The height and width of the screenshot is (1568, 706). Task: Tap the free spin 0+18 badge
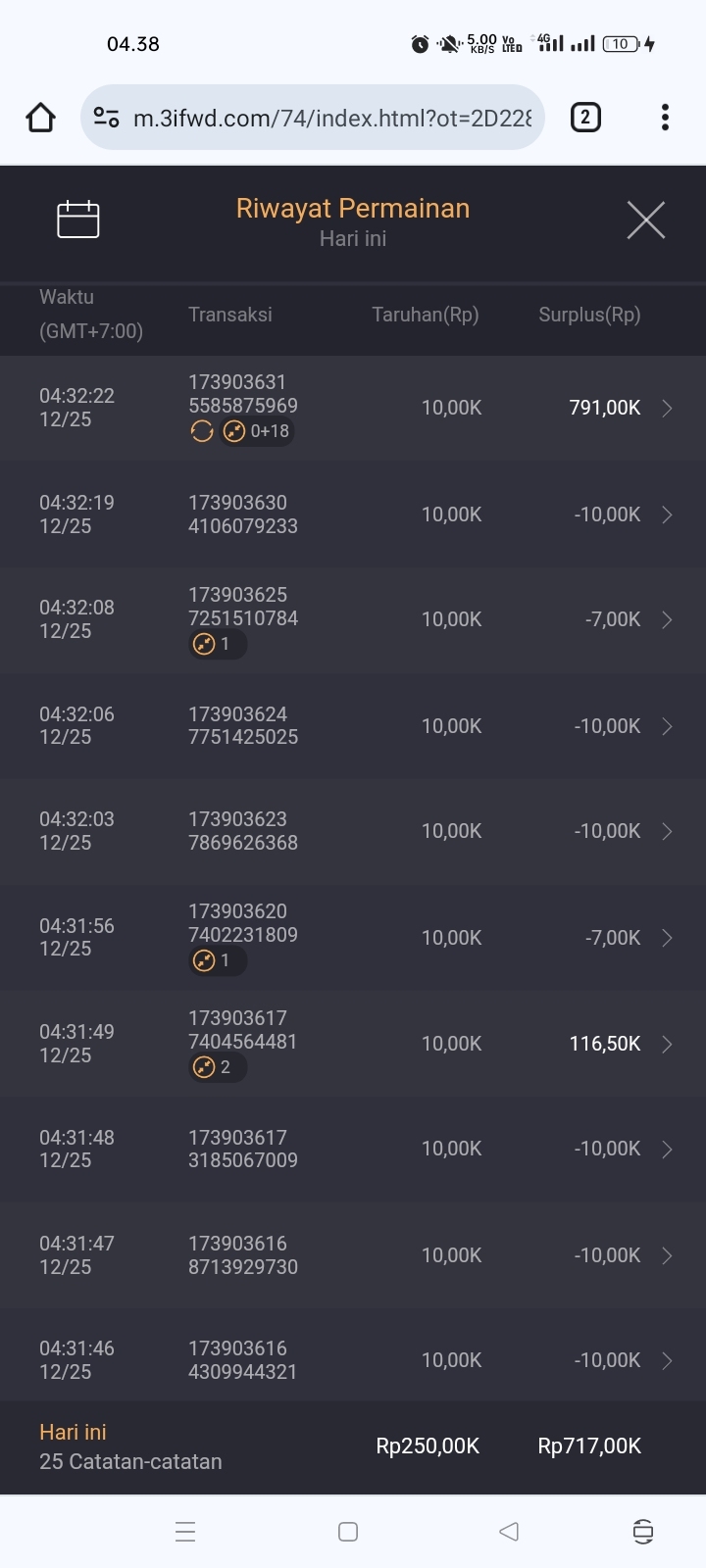coord(257,431)
